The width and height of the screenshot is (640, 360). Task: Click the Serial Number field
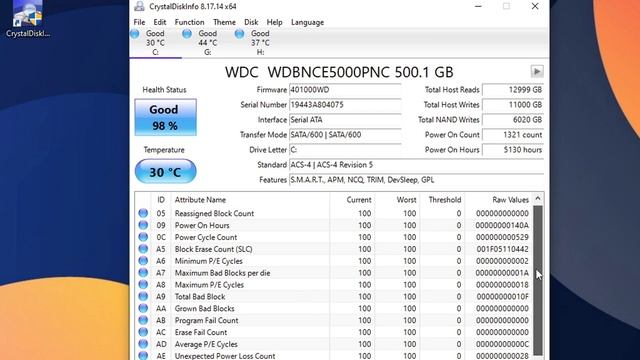[x=345, y=105]
